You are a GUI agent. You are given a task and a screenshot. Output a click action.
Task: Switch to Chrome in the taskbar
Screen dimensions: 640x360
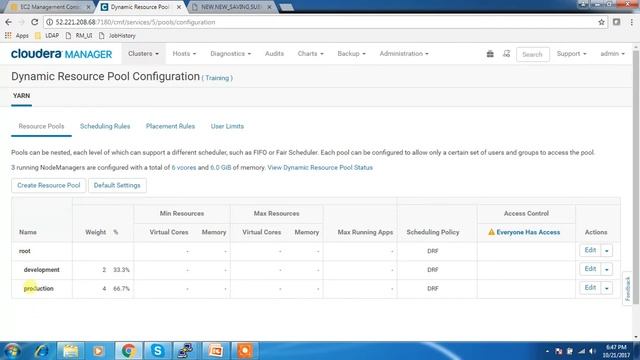coord(128,351)
